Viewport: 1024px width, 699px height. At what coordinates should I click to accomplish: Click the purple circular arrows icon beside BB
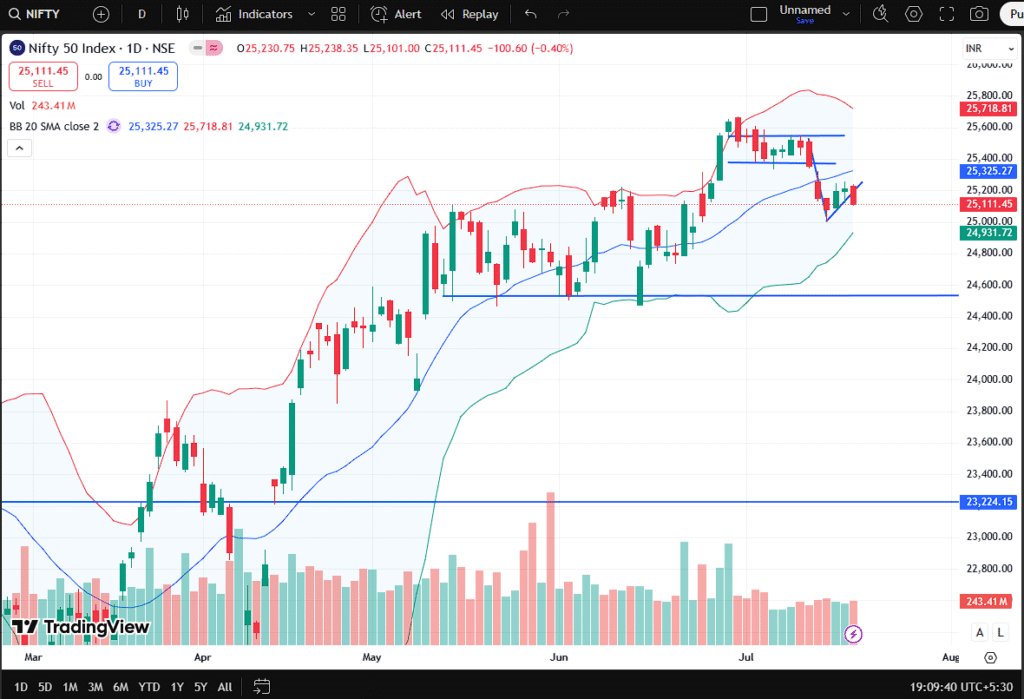click(114, 126)
